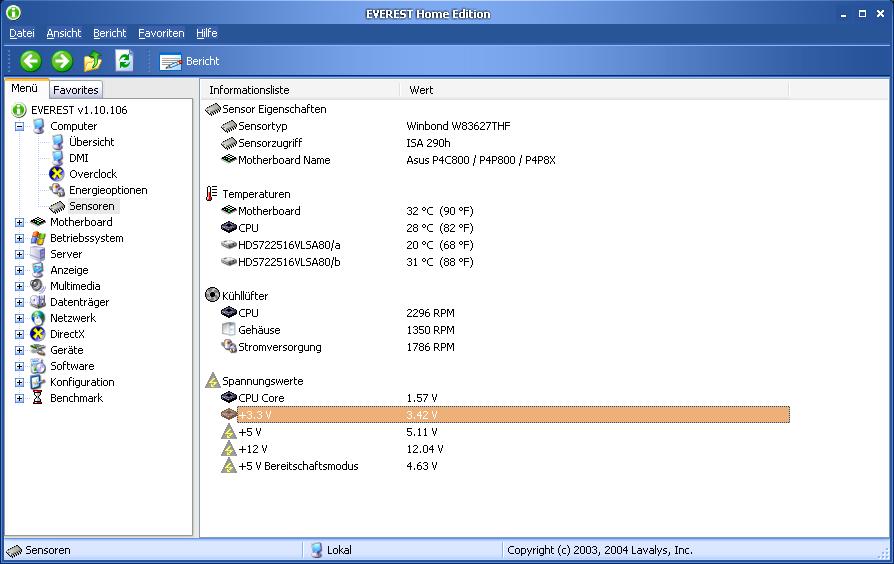The image size is (894, 564).
Task: Expand the Server tree node
Action: (x=19, y=254)
